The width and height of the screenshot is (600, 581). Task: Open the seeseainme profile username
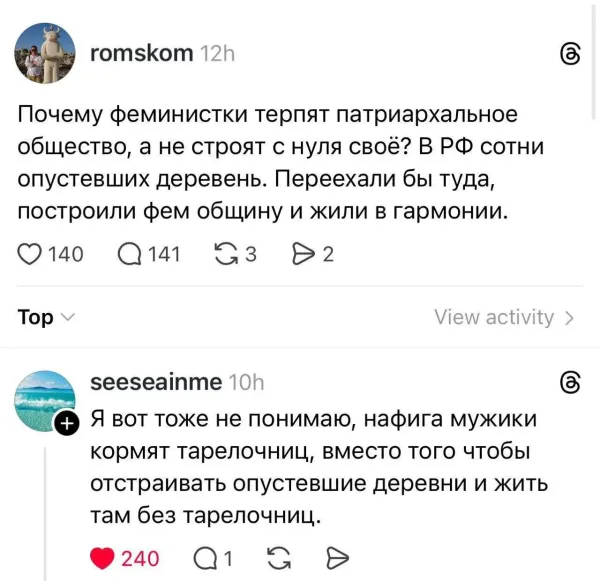[x=156, y=382]
